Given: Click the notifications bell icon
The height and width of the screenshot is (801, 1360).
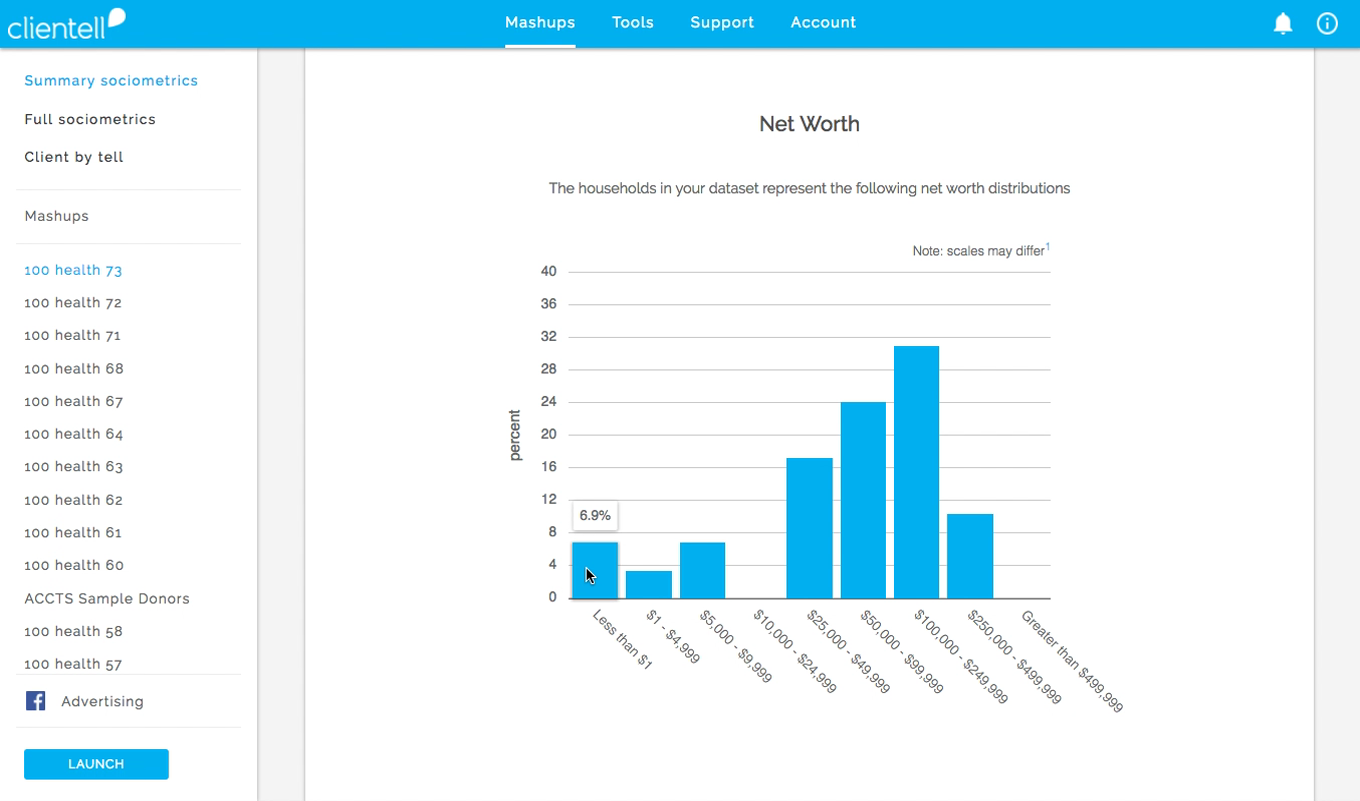Looking at the screenshot, I should point(1282,23).
